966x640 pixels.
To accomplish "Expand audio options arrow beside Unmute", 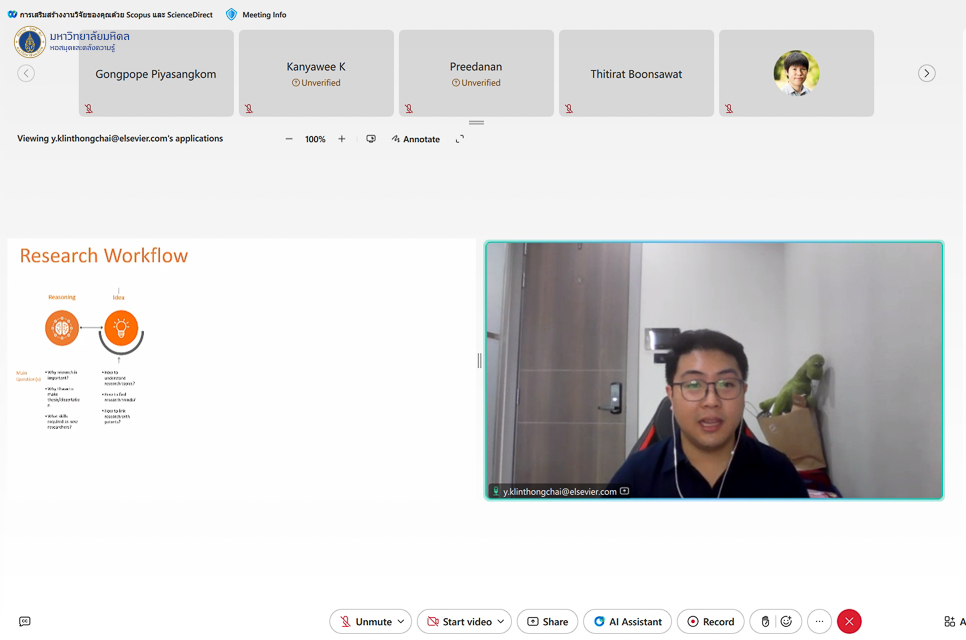I will pos(401,621).
